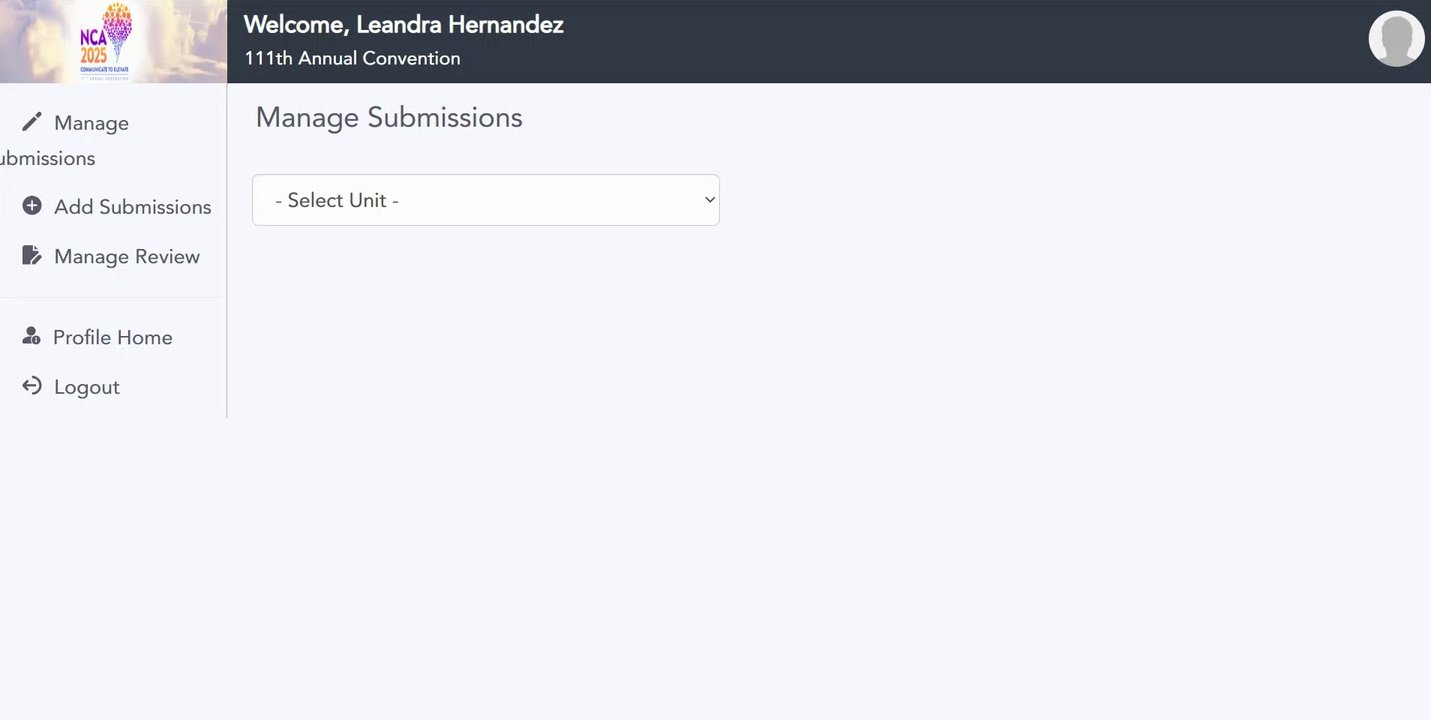Click the pencil icon beside Manage Submissions
This screenshot has height=720, width=1431.
(x=32, y=122)
